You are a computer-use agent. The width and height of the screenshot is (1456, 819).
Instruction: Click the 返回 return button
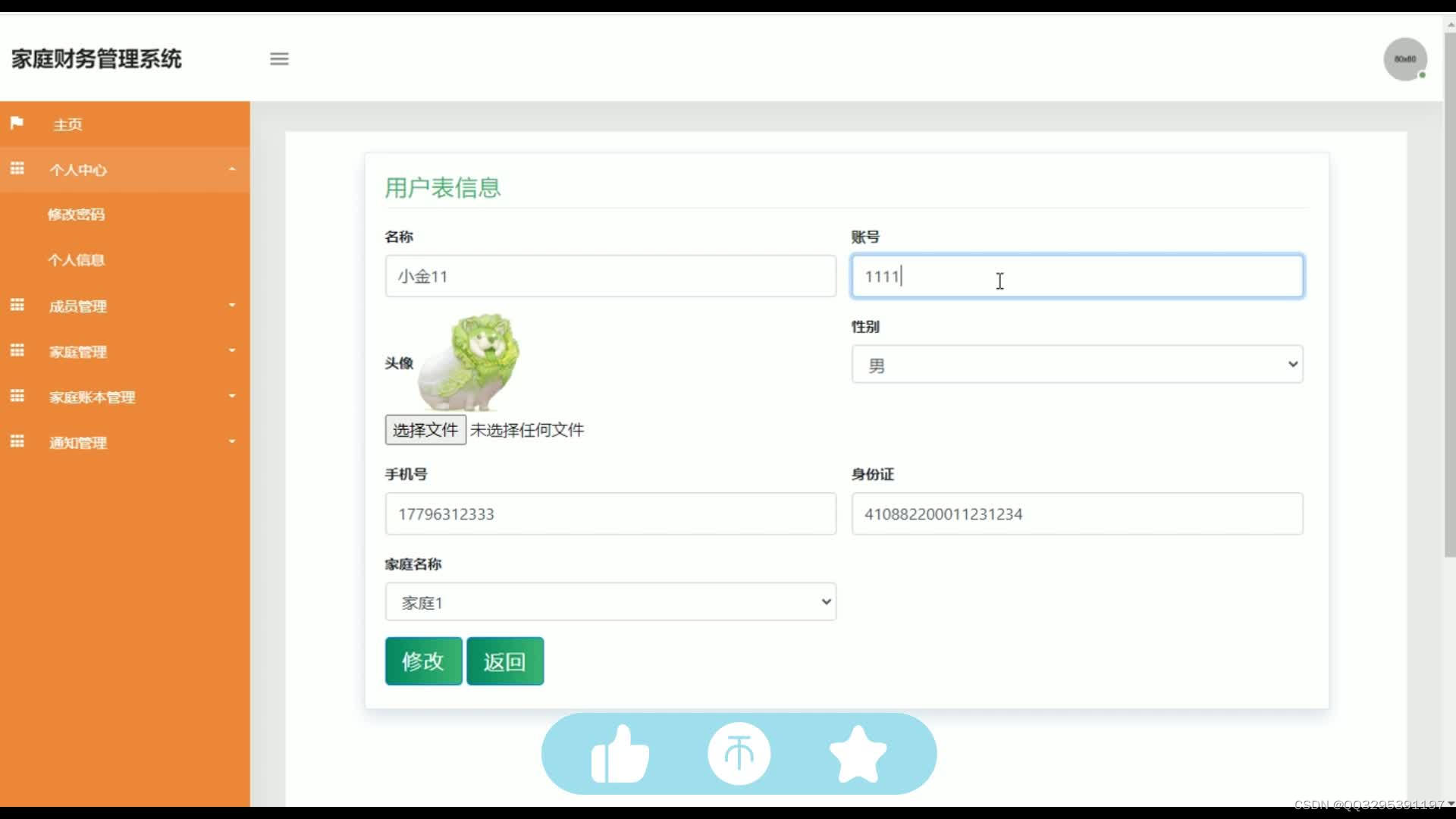506,661
